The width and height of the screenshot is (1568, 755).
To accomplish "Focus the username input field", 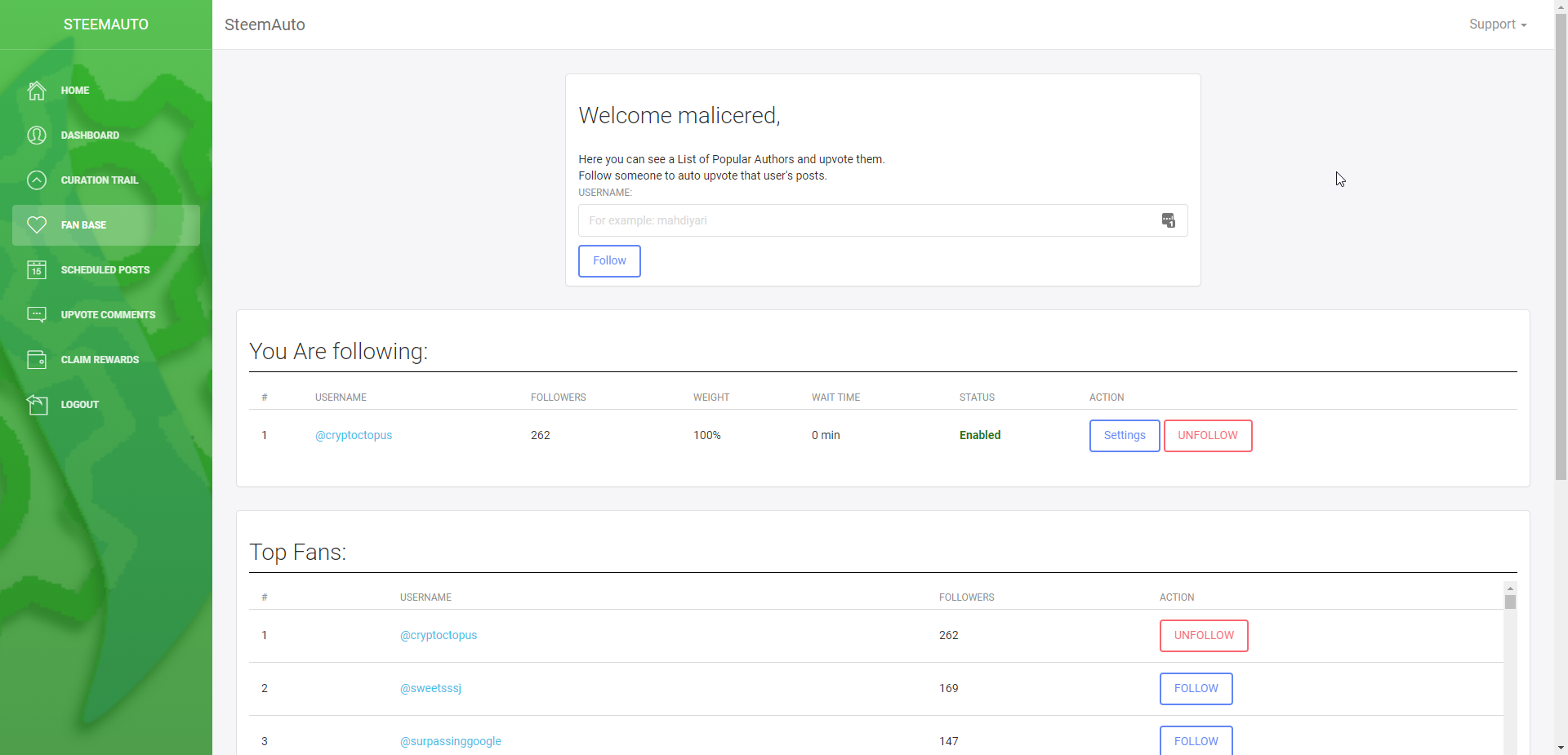I will coord(883,220).
